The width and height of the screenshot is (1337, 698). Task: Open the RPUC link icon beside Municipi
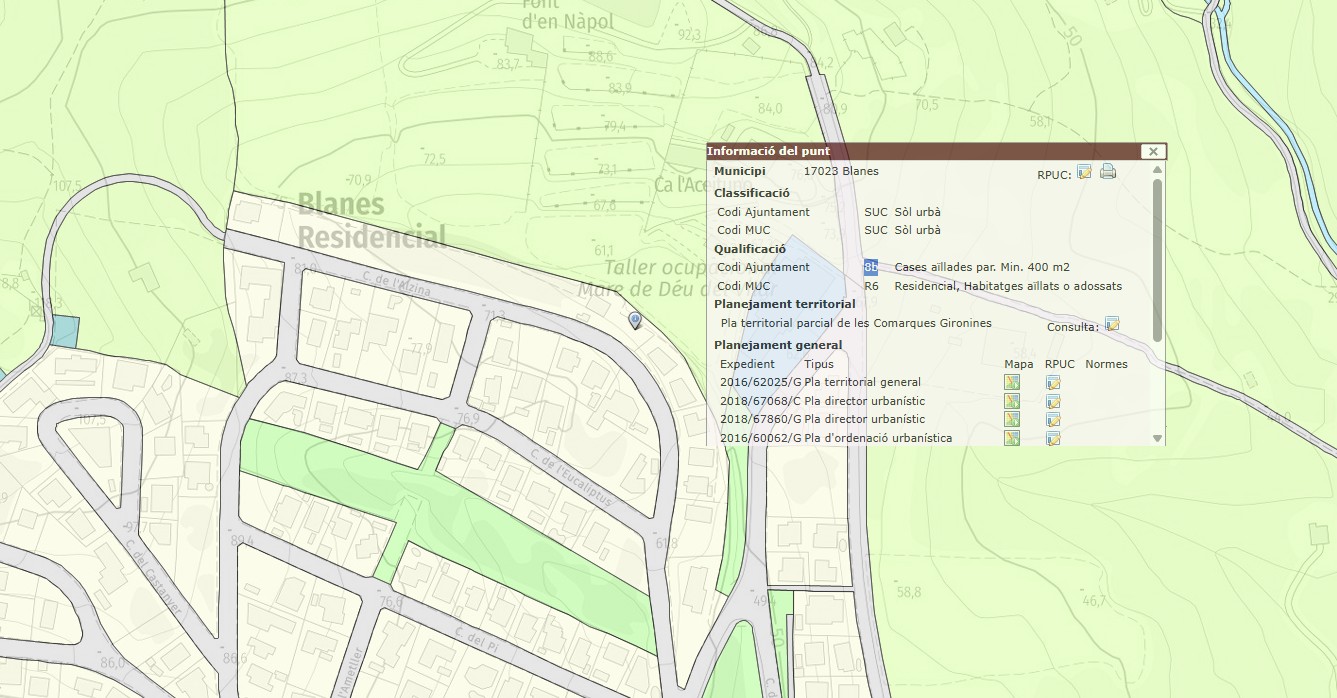tap(1084, 172)
